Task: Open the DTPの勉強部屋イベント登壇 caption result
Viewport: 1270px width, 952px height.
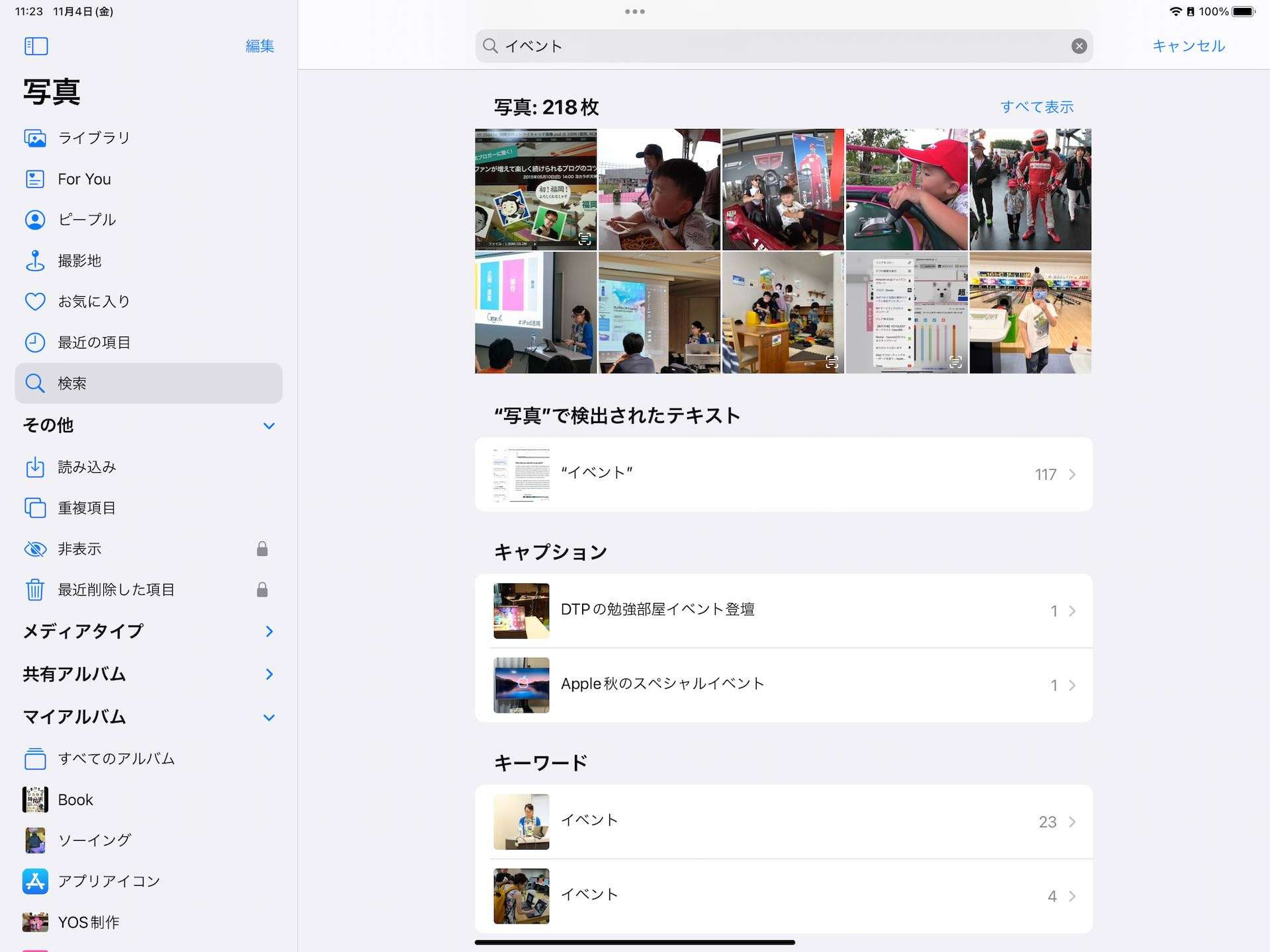Action: click(784, 611)
